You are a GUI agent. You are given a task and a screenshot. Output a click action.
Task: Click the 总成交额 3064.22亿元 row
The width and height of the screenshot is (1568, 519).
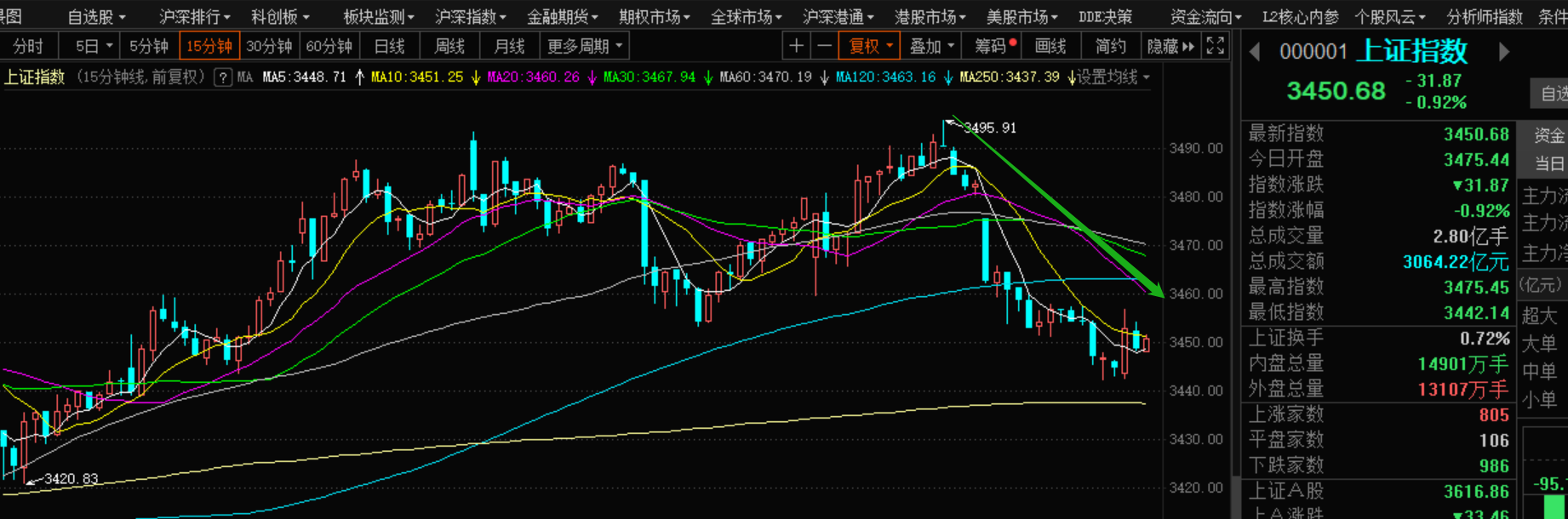pos(1378,262)
